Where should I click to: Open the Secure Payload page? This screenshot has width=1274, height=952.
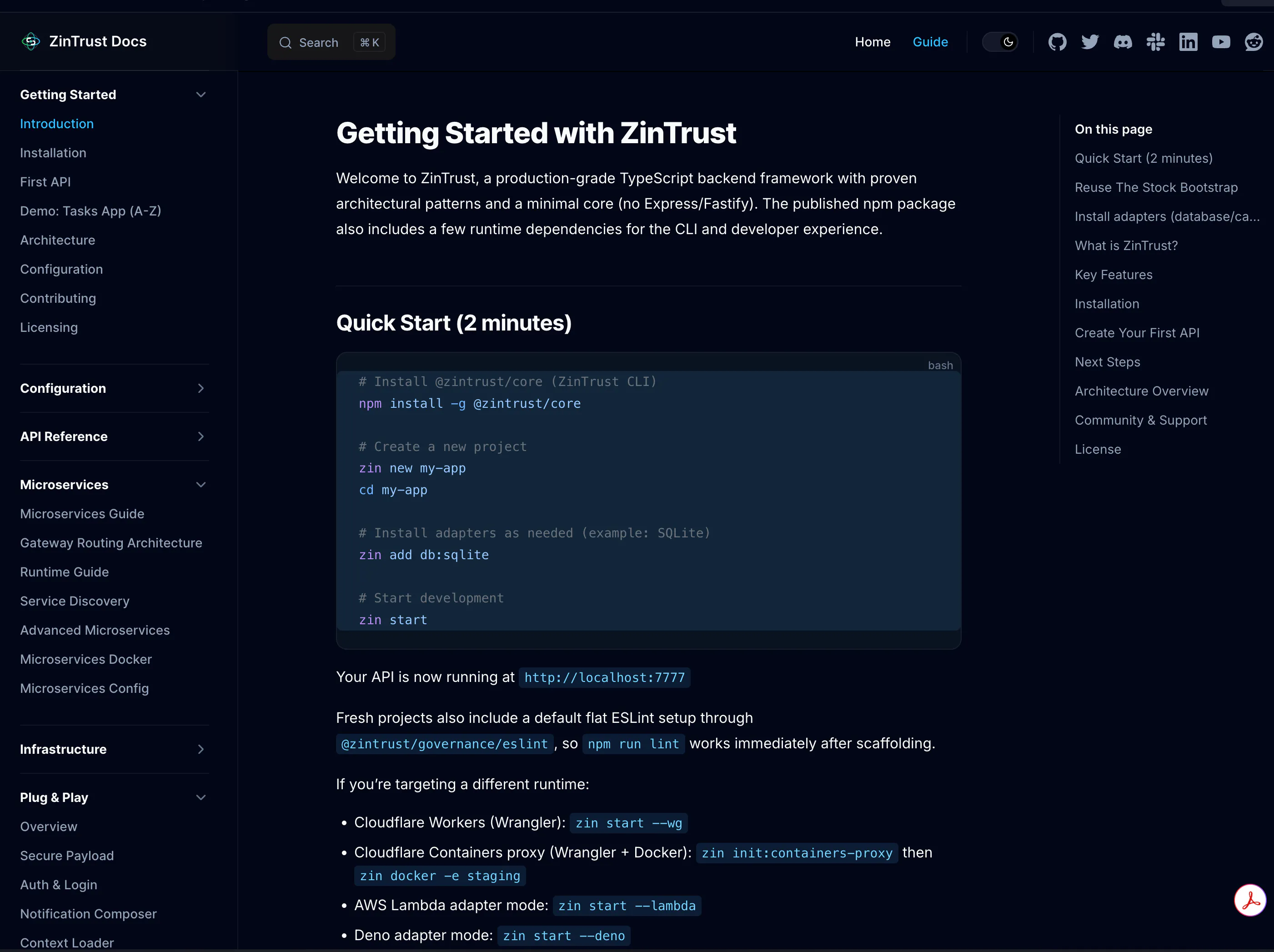point(67,856)
